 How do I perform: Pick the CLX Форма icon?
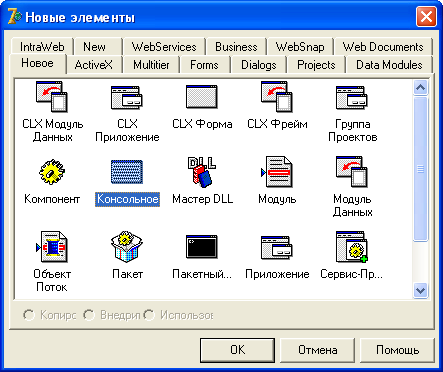point(202,97)
